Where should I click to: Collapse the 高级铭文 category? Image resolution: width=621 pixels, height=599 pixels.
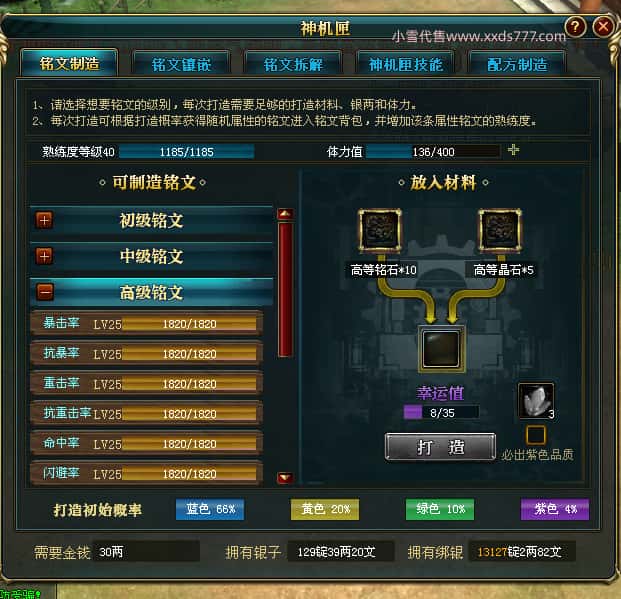[x=44, y=292]
